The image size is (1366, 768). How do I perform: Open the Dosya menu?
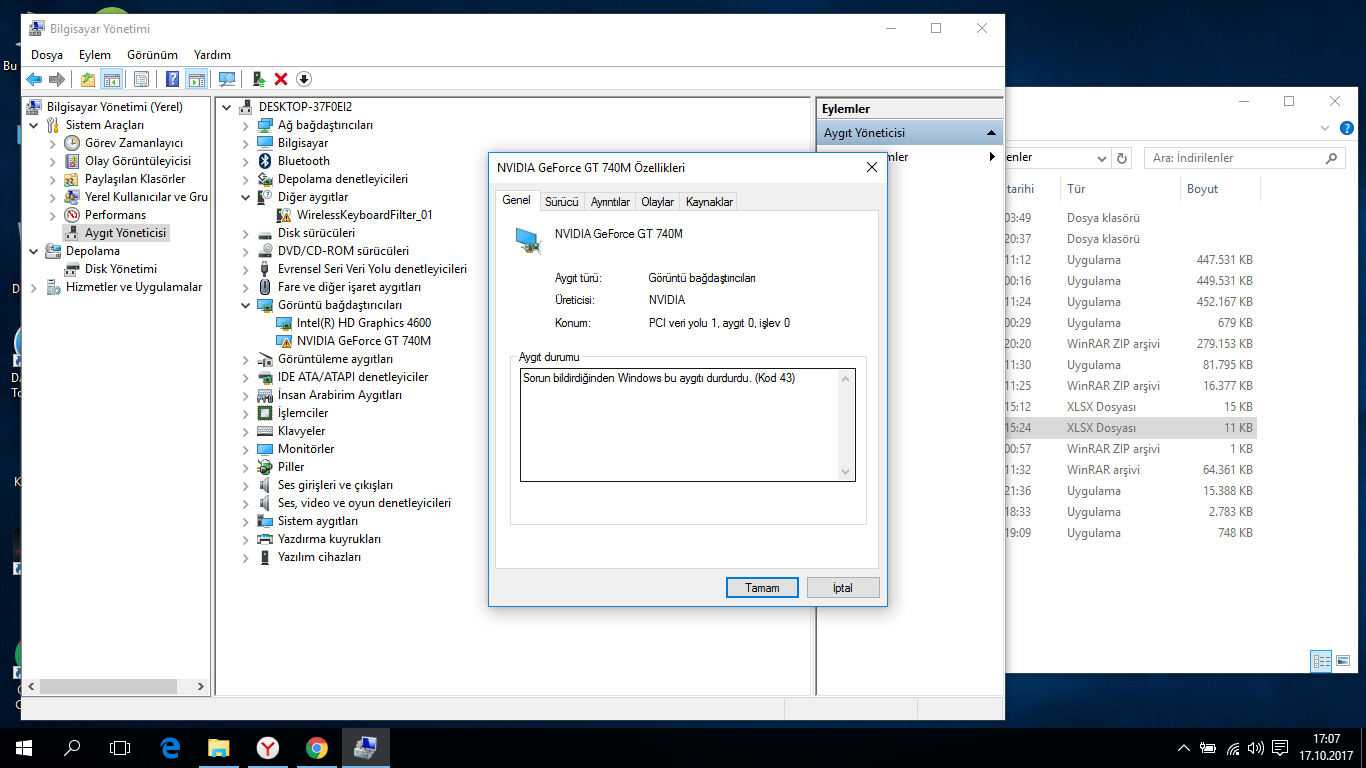coord(47,55)
